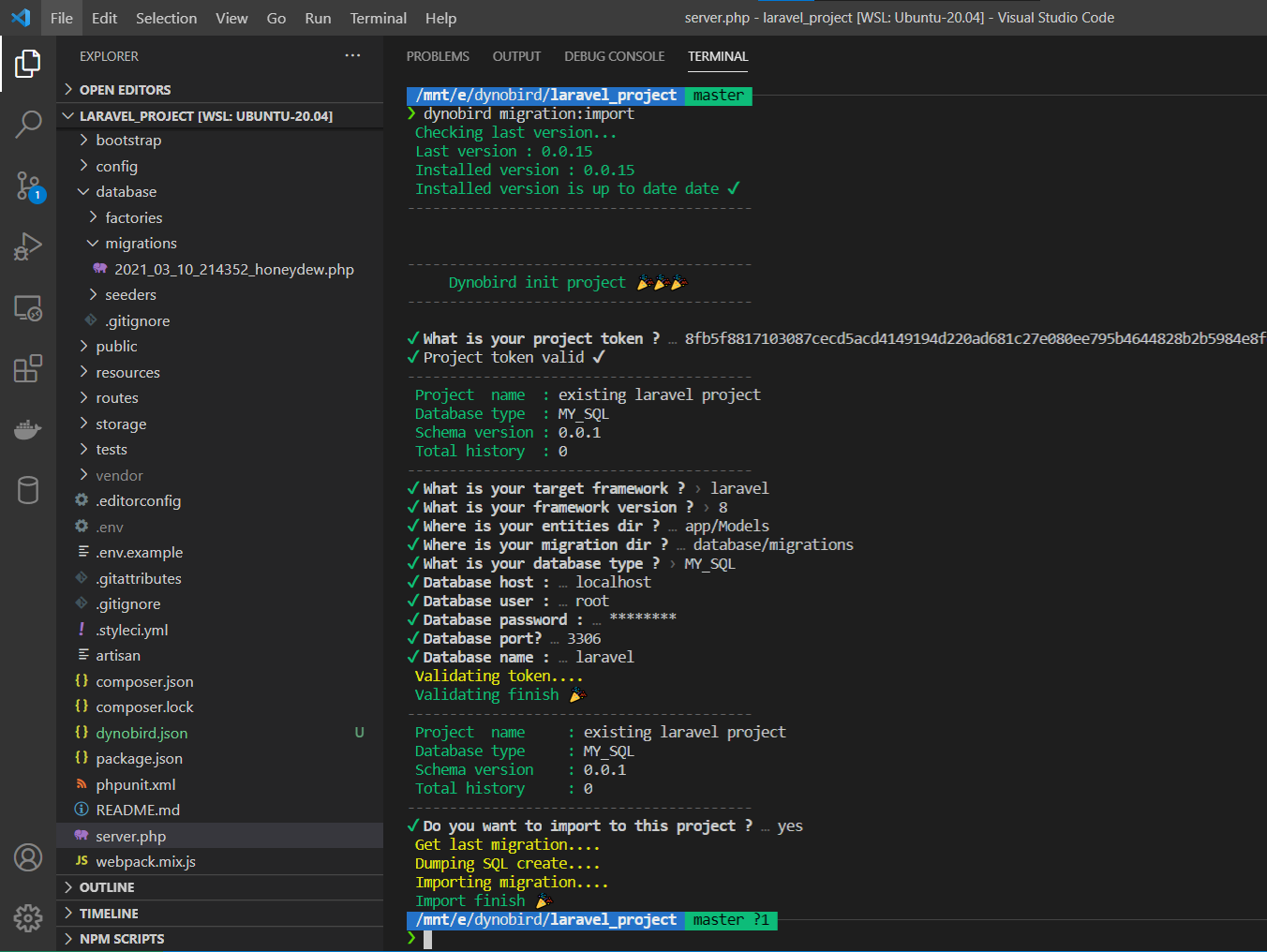Screen dimensions: 1267x952
Task: Click the gear icon beside .editorconfig
Action: point(82,500)
